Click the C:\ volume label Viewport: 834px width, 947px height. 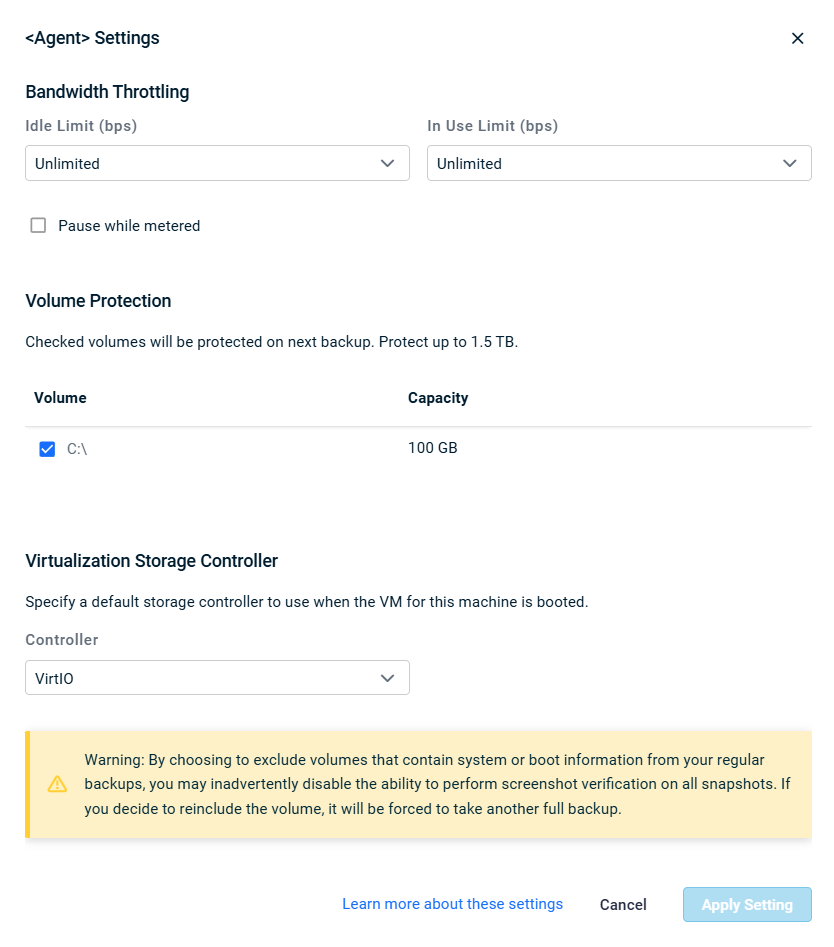78,449
